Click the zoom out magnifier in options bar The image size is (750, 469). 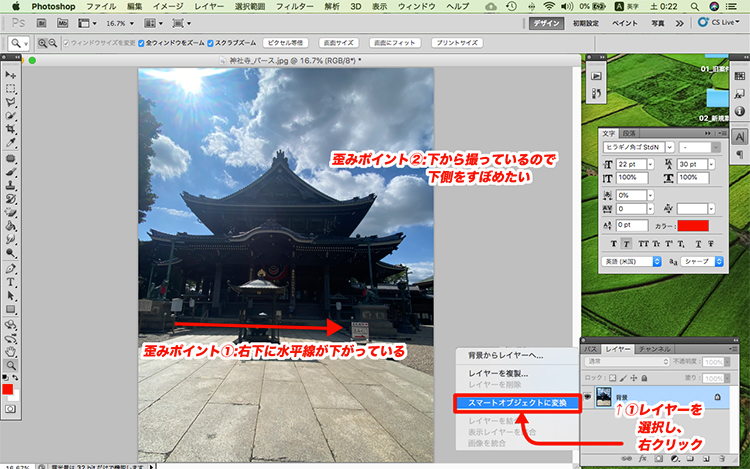click(53, 43)
